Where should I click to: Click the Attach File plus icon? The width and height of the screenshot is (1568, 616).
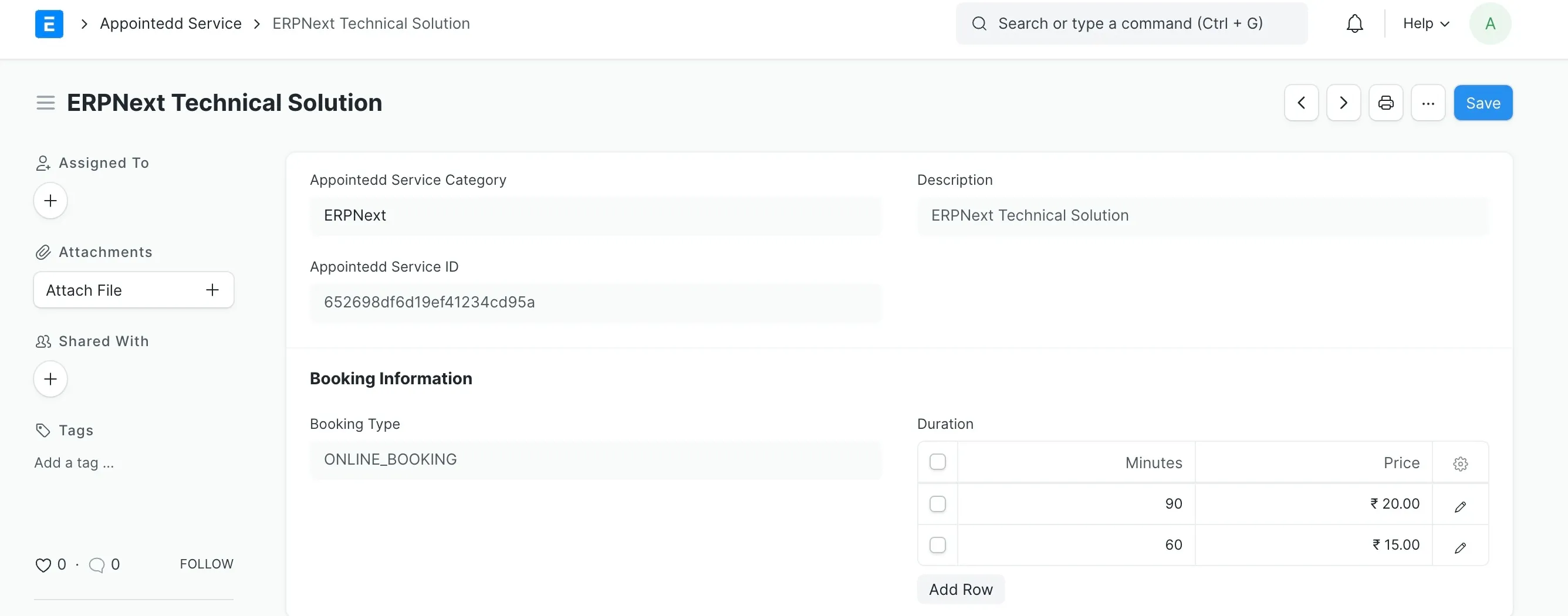click(212, 290)
